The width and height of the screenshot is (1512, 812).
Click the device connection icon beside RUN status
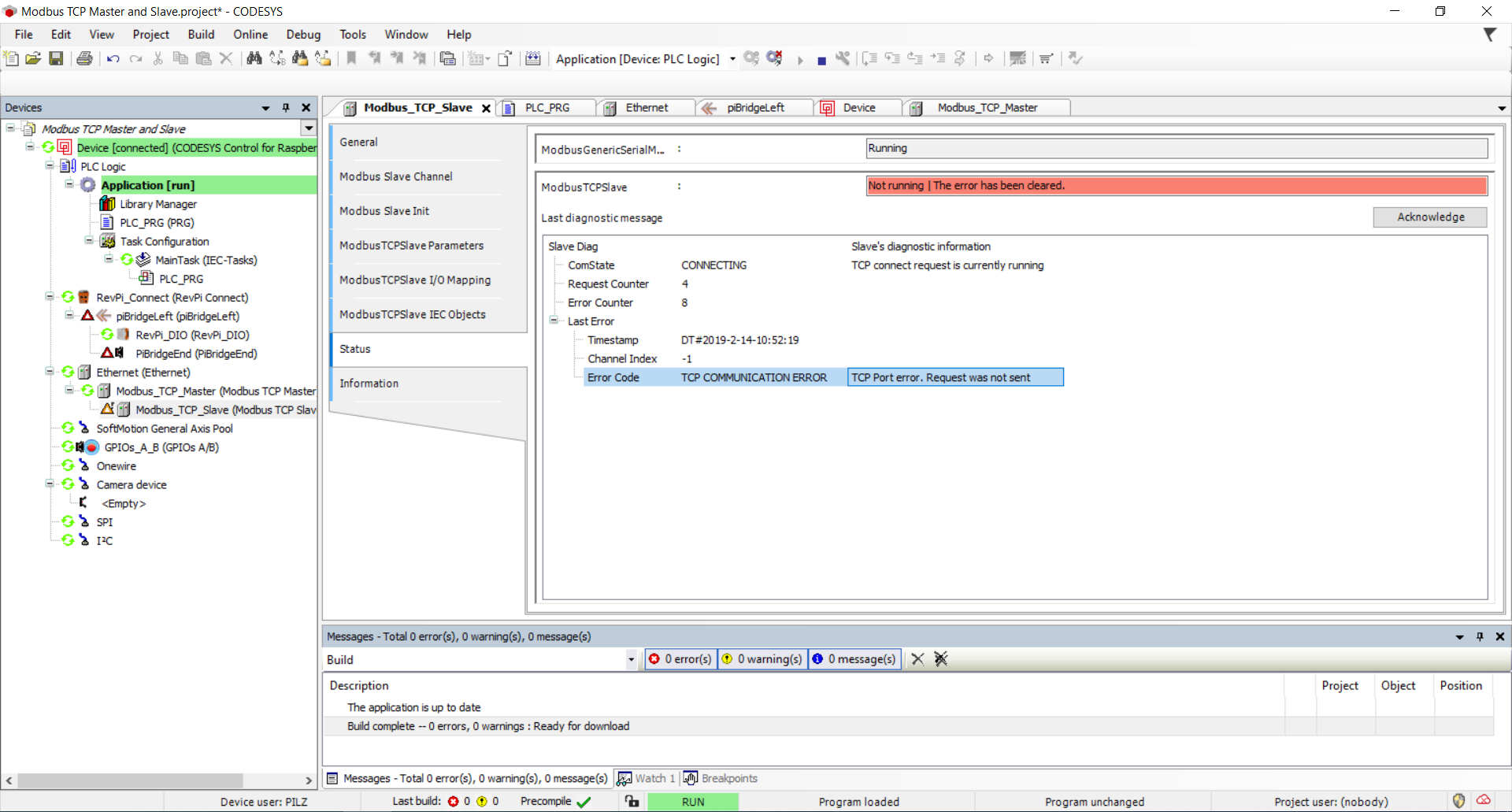pyautogui.click(x=632, y=801)
